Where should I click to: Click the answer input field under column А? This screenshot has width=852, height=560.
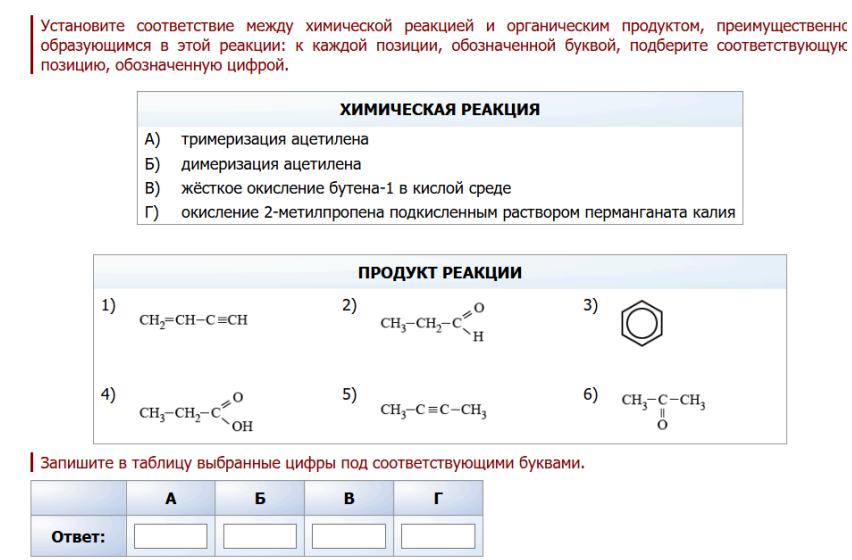click(x=170, y=537)
